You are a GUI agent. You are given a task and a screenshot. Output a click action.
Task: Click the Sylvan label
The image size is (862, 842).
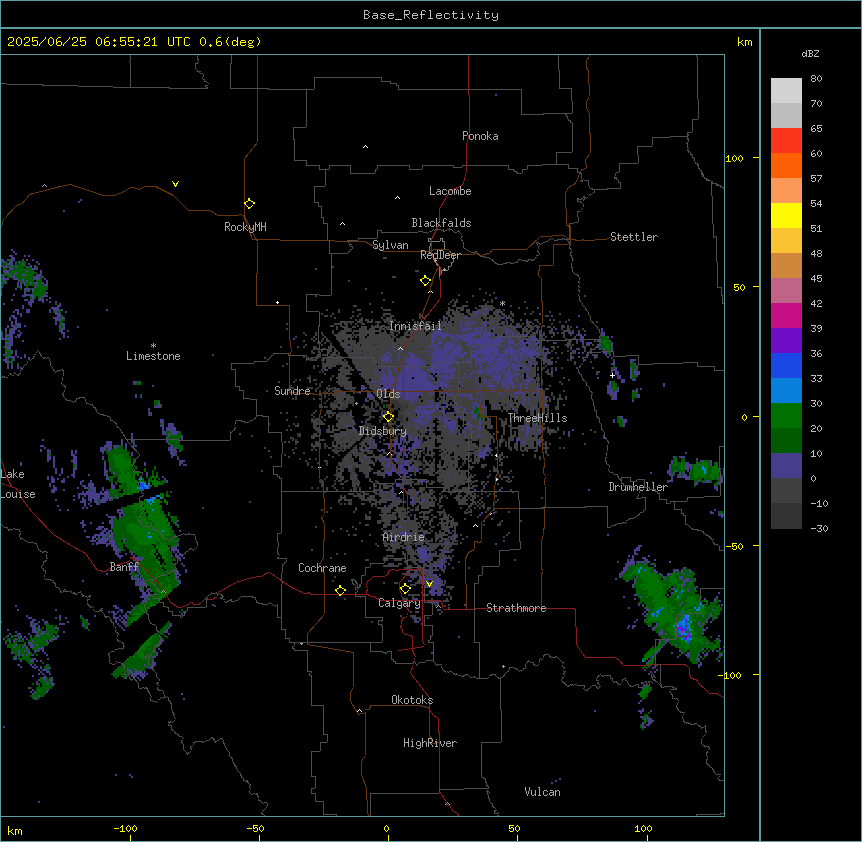click(390, 245)
